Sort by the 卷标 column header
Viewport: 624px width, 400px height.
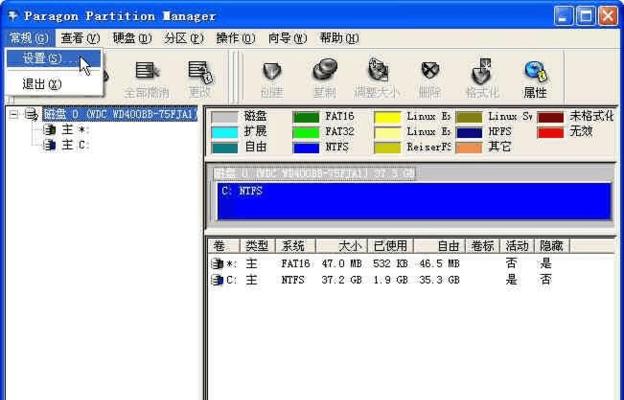pyautogui.click(x=483, y=246)
